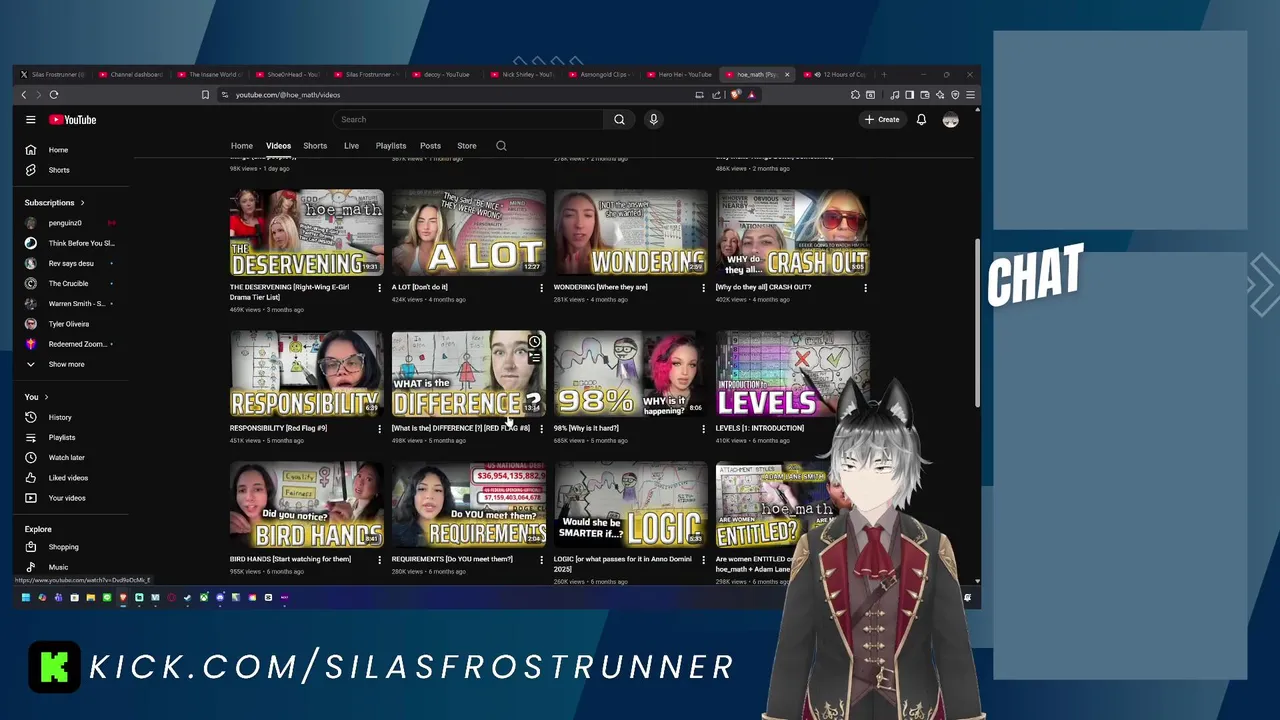Open Liked videos in sidebar
The width and height of the screenshot is (1280, 720).
(70, 478)
